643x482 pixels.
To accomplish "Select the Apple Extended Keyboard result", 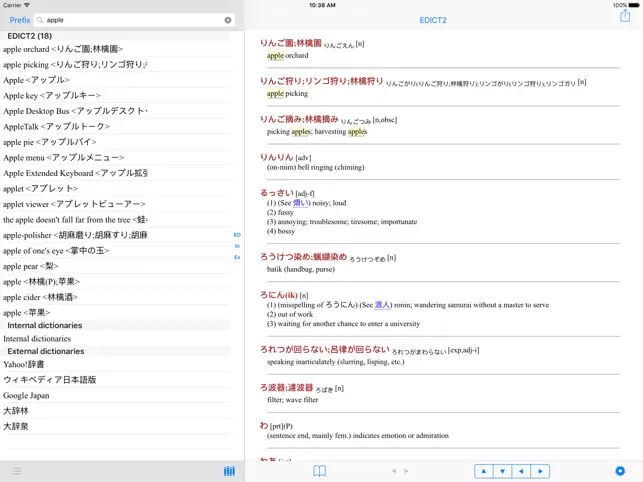I will (x=116, y=173).
